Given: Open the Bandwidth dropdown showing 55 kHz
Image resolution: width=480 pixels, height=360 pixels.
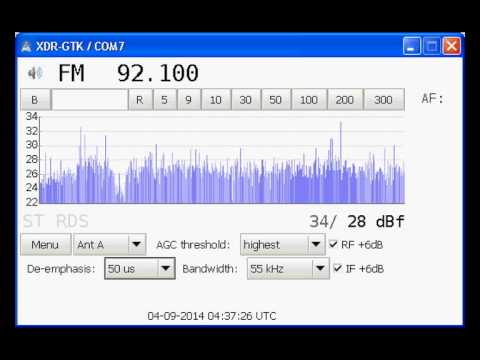Looking at the screenshot, I should (288, 268).
